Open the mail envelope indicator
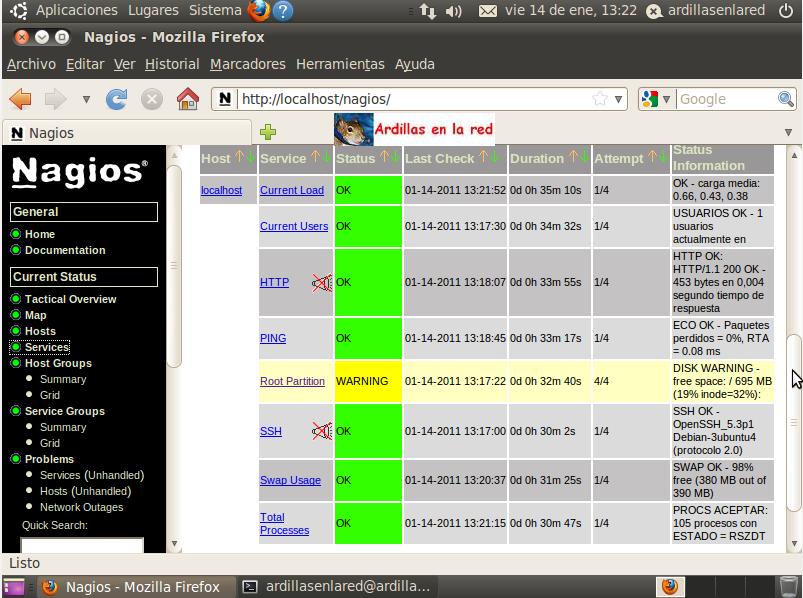803x598 pixels. 488,11
